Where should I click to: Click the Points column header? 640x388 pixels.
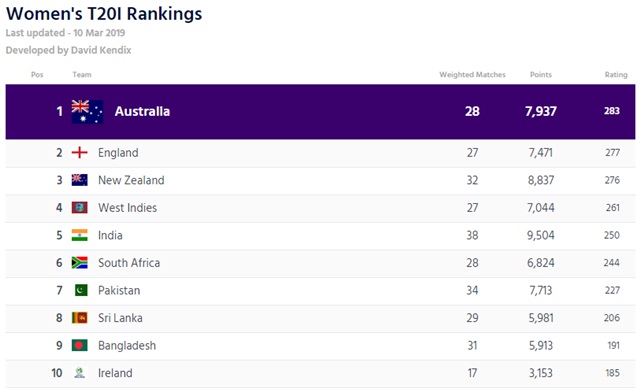click(541, 75)
